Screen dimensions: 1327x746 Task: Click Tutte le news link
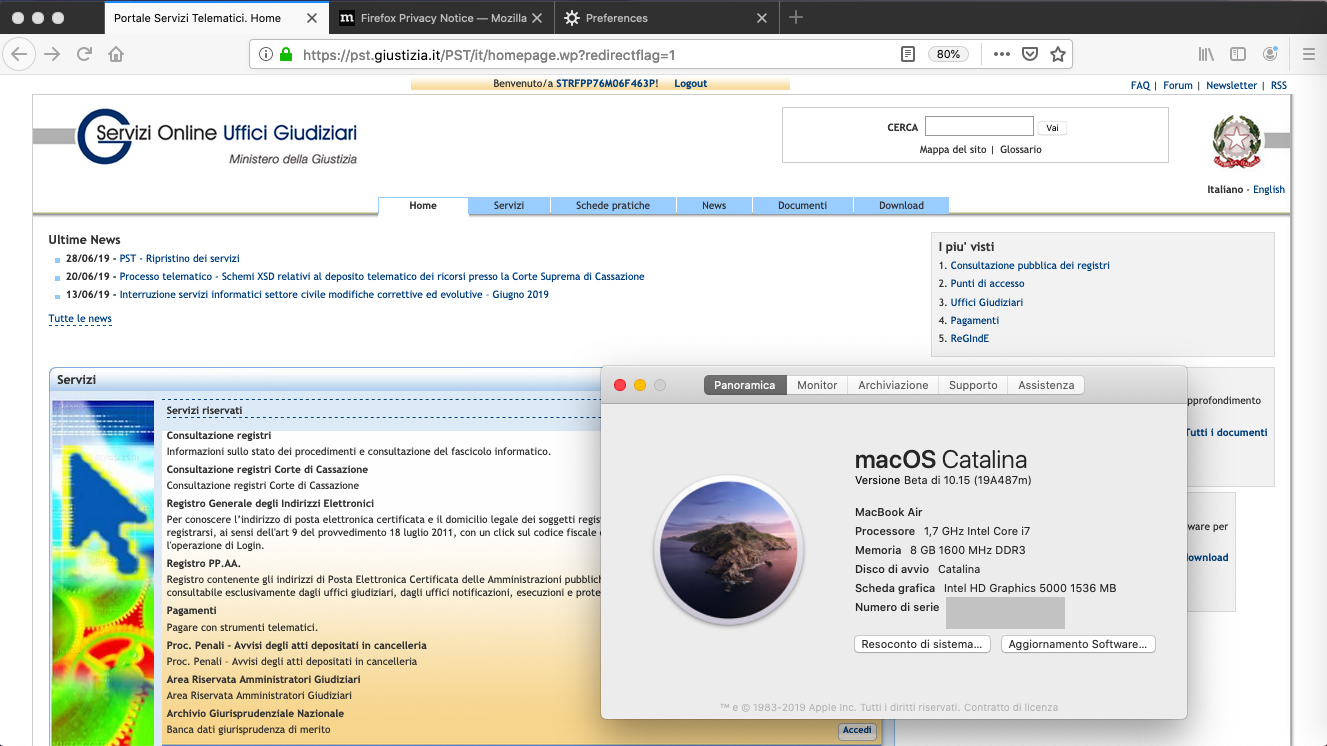click(x=80, y=319)
